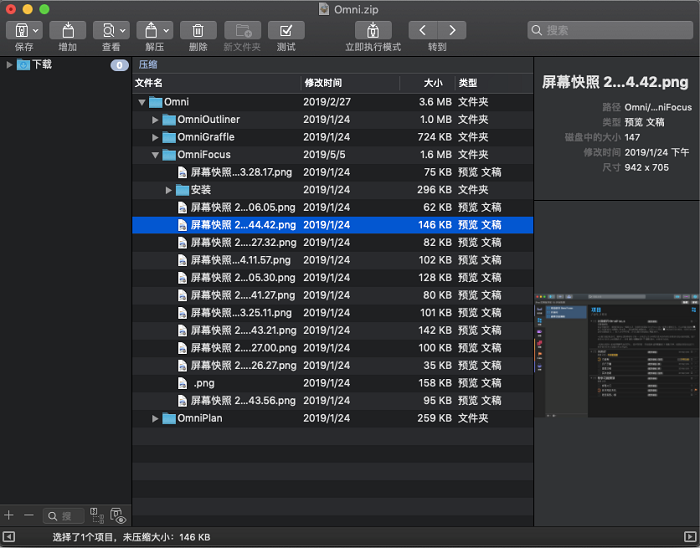This screenshot has height=548, width=700.
Task: Click the 压缩 path bar link
Action: pos(148,64)
